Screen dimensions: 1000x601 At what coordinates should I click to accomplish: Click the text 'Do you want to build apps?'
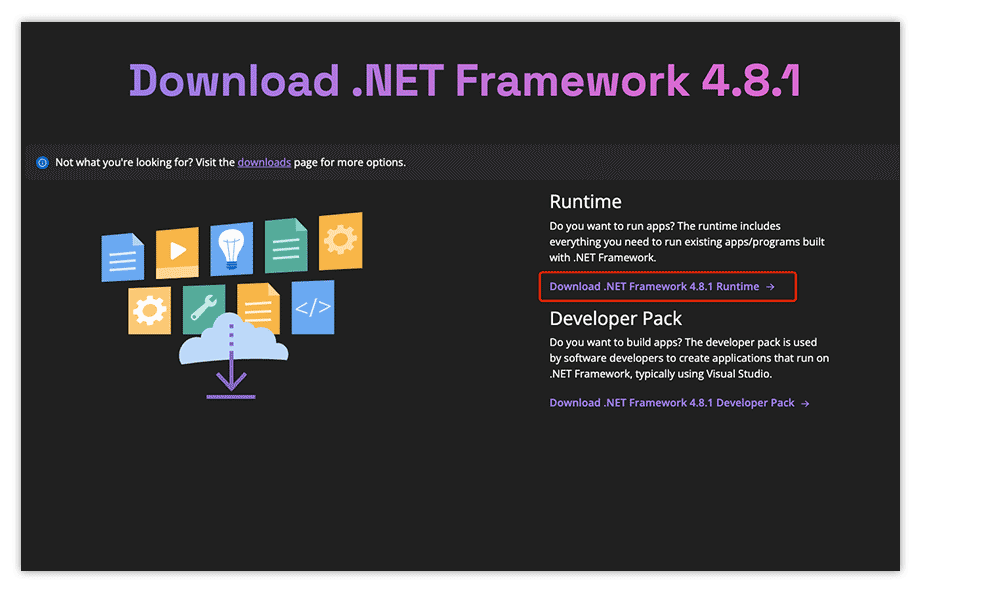(x=615, y=342)
